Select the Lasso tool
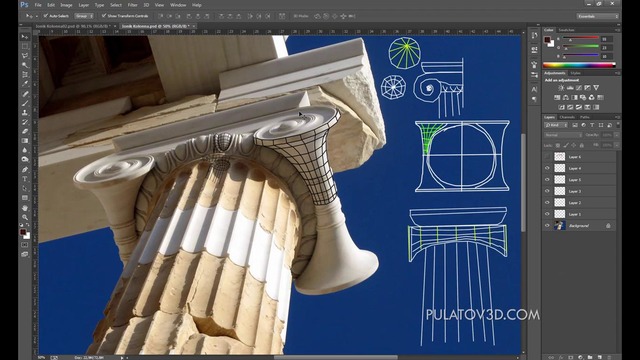 25,56
